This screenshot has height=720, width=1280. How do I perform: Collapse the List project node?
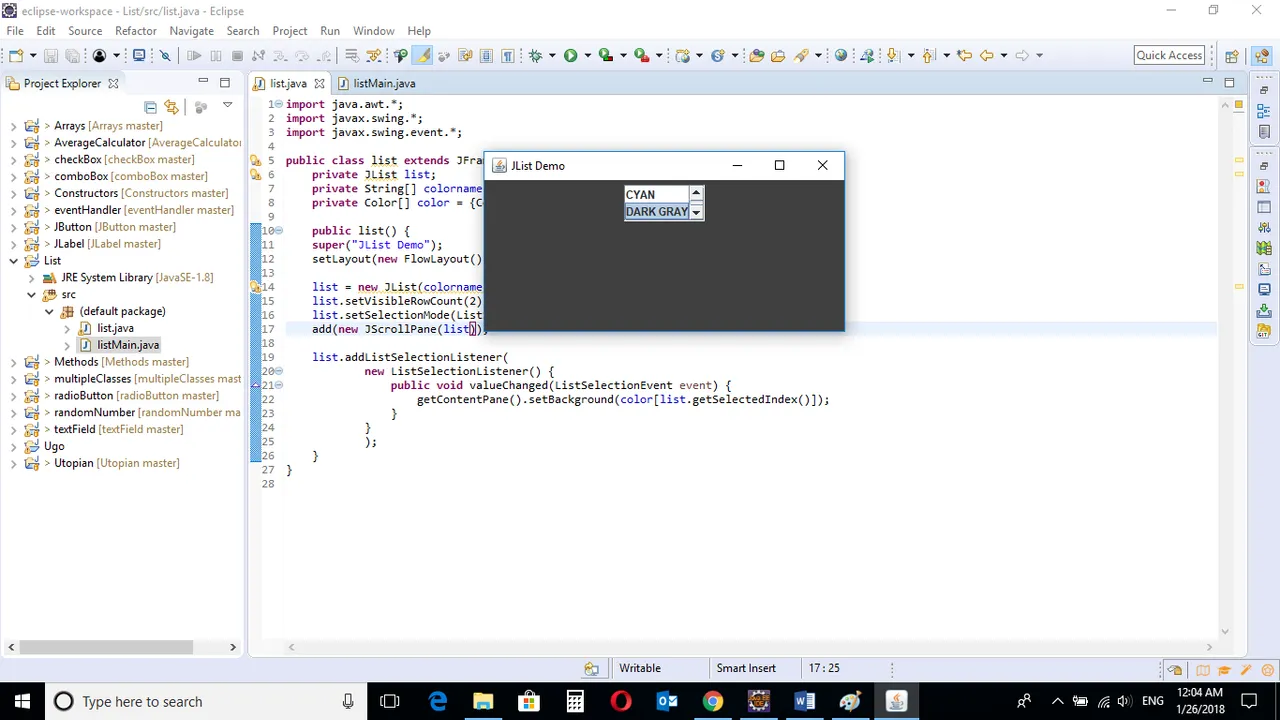pos(14,261)
